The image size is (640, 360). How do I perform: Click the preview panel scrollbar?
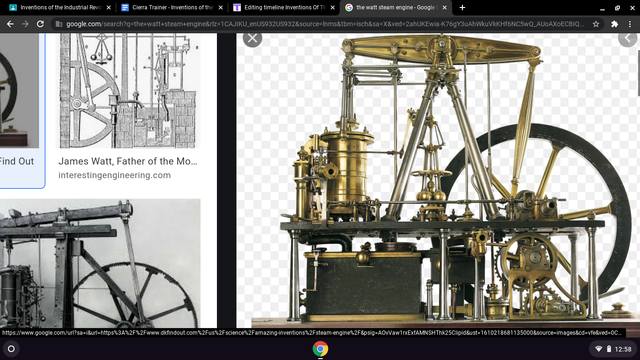point(638,73)
